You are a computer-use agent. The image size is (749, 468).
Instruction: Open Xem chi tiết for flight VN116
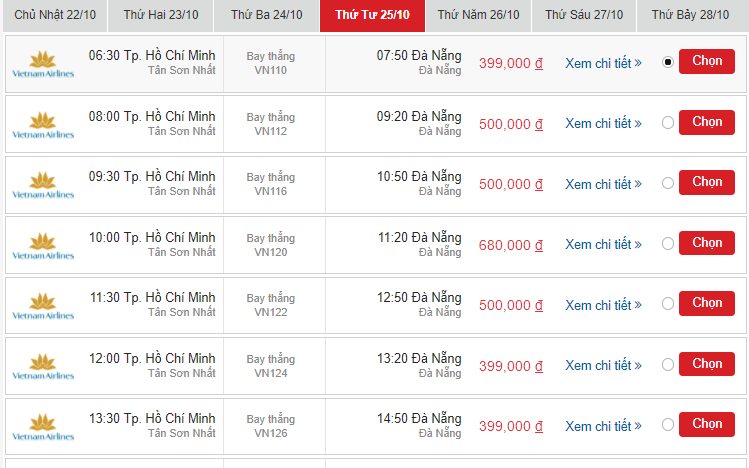click(x=603, y=184)
